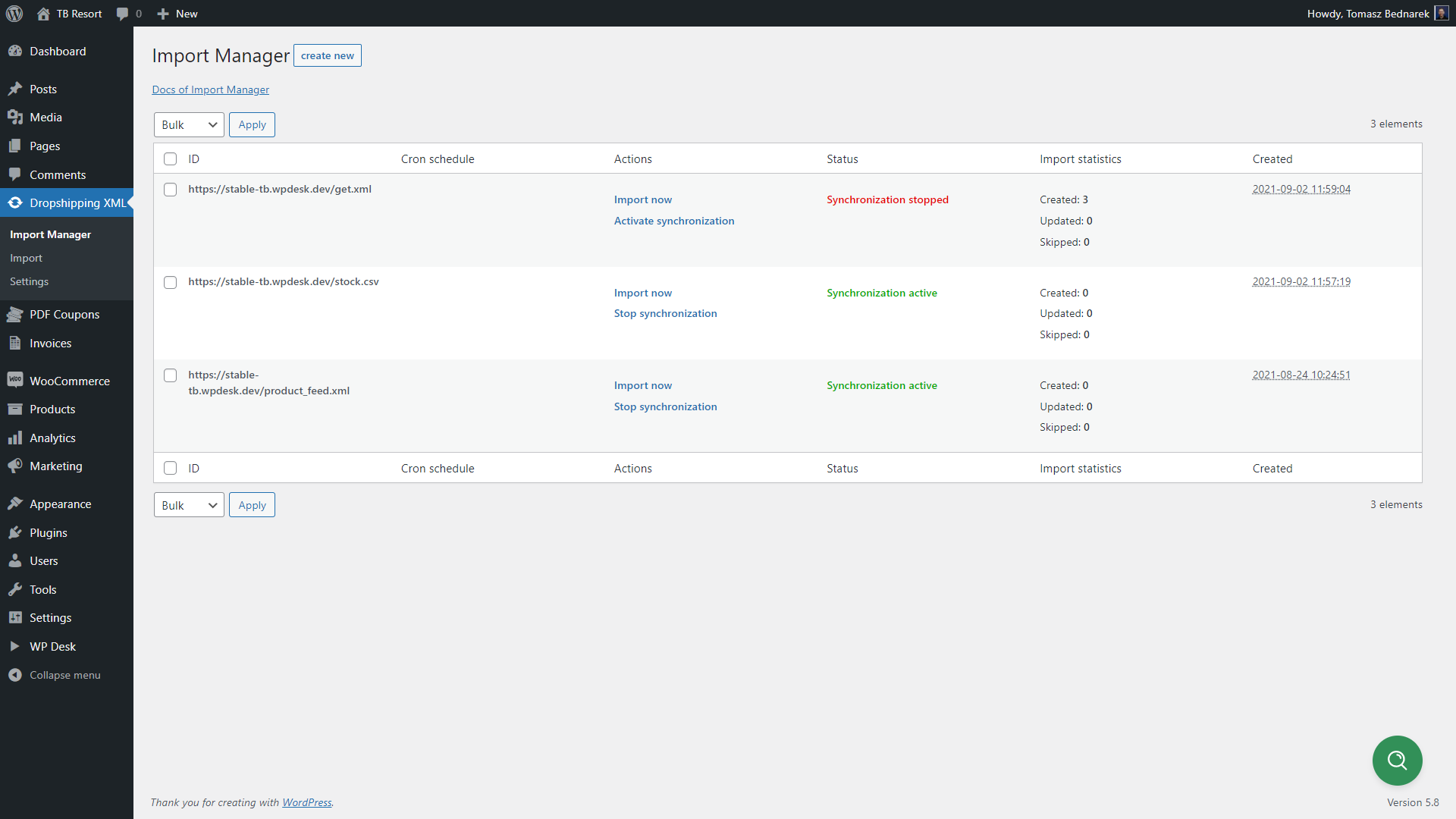Image resolution: width=1456 pixels, height=819 pixels.
Task: Click the TB Resort home icon
Action: point(43,14)
